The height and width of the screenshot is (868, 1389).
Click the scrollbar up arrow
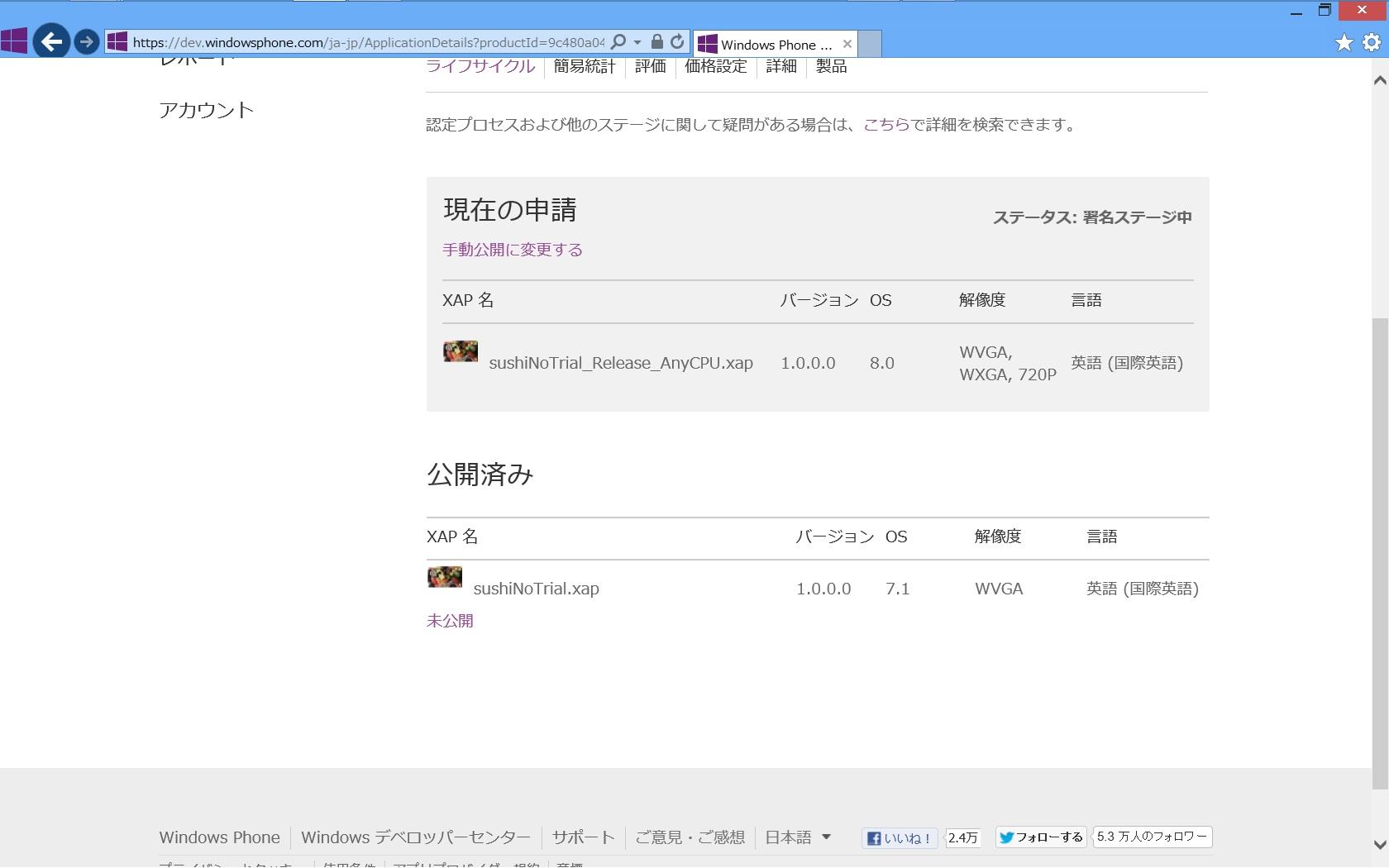click(1380, 80)
